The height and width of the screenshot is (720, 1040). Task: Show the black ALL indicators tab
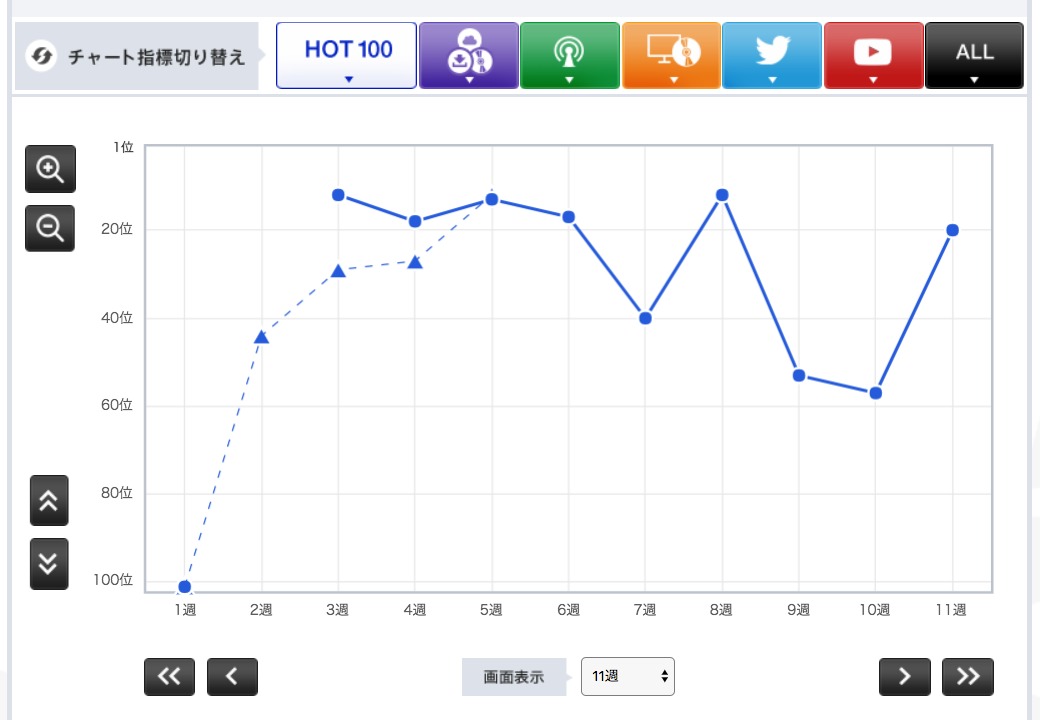tap(974, 56)
